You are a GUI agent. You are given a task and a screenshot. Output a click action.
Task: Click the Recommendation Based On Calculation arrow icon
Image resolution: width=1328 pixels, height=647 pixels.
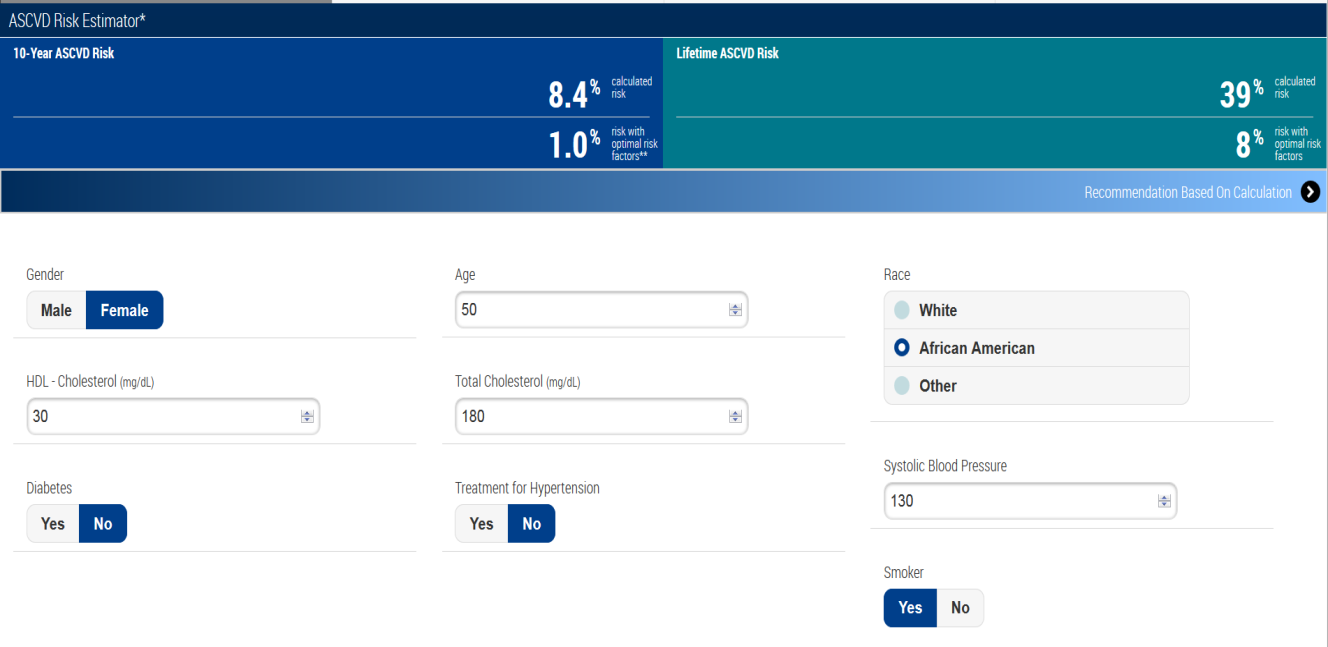point(1310,192)
